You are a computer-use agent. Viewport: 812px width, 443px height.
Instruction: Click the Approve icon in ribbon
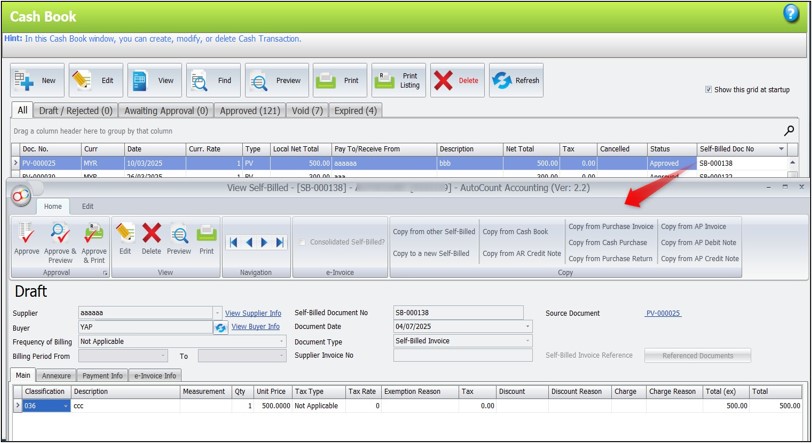(x=27, y=238)
